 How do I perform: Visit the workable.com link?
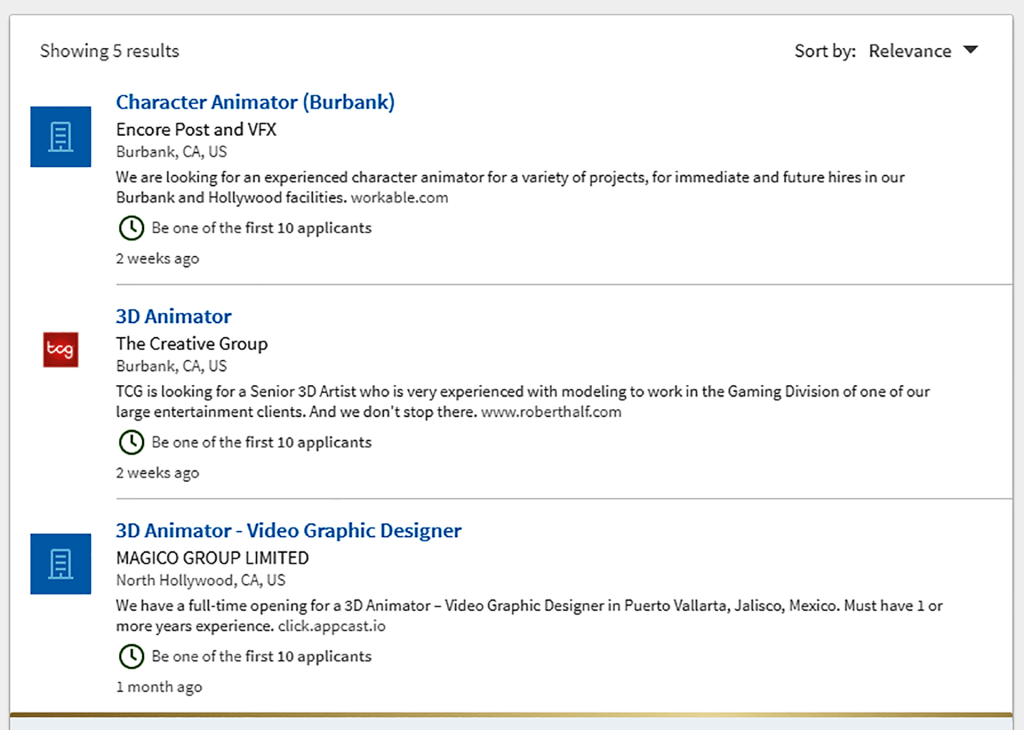400,197
